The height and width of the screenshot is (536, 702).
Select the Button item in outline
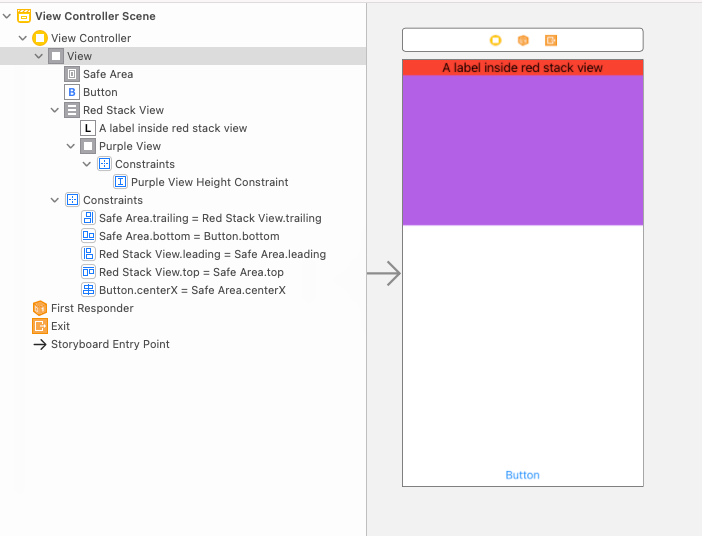tap(183, 92)
